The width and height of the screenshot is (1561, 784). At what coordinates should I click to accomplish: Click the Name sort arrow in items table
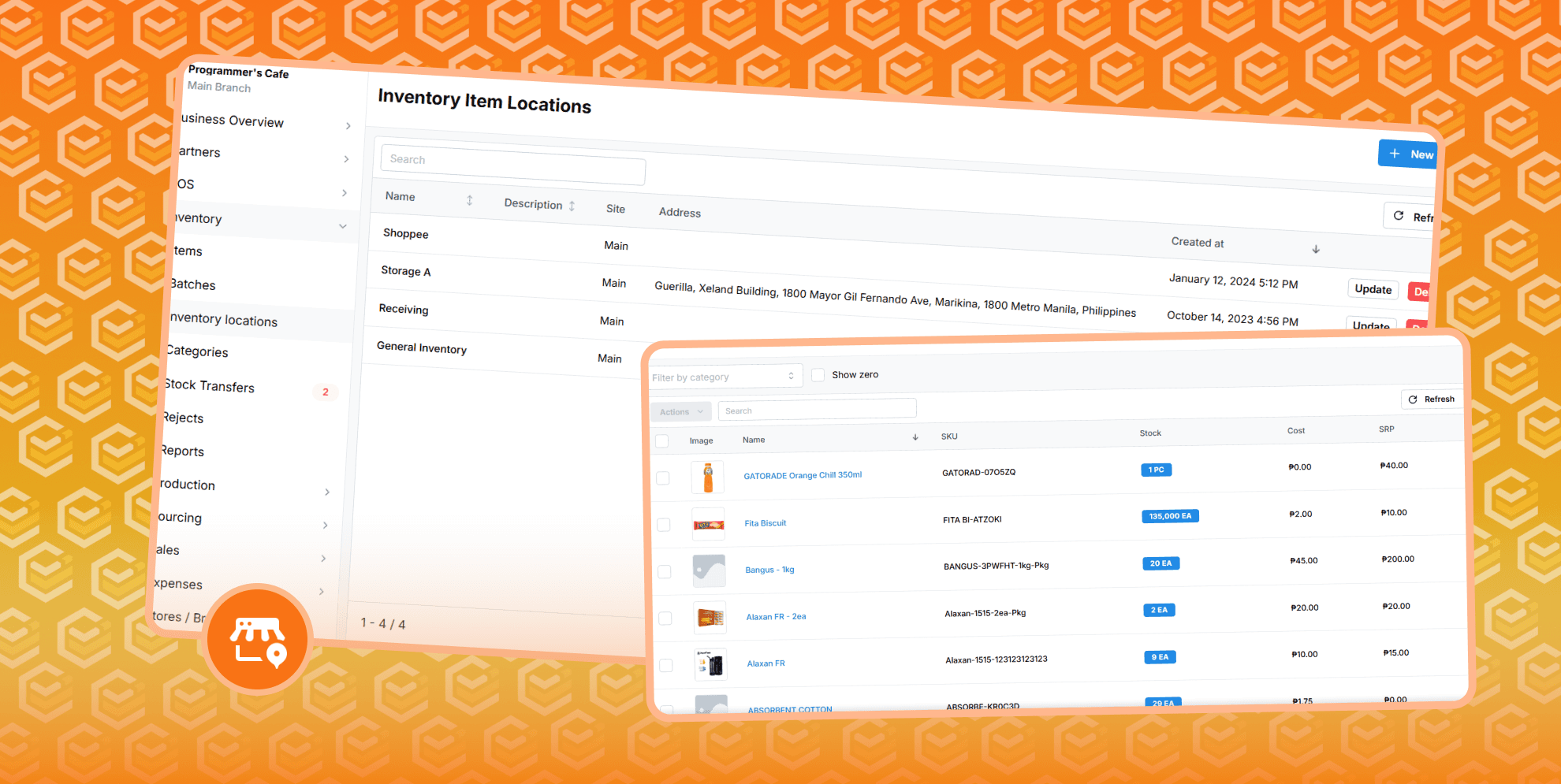(x=915, y=437)
